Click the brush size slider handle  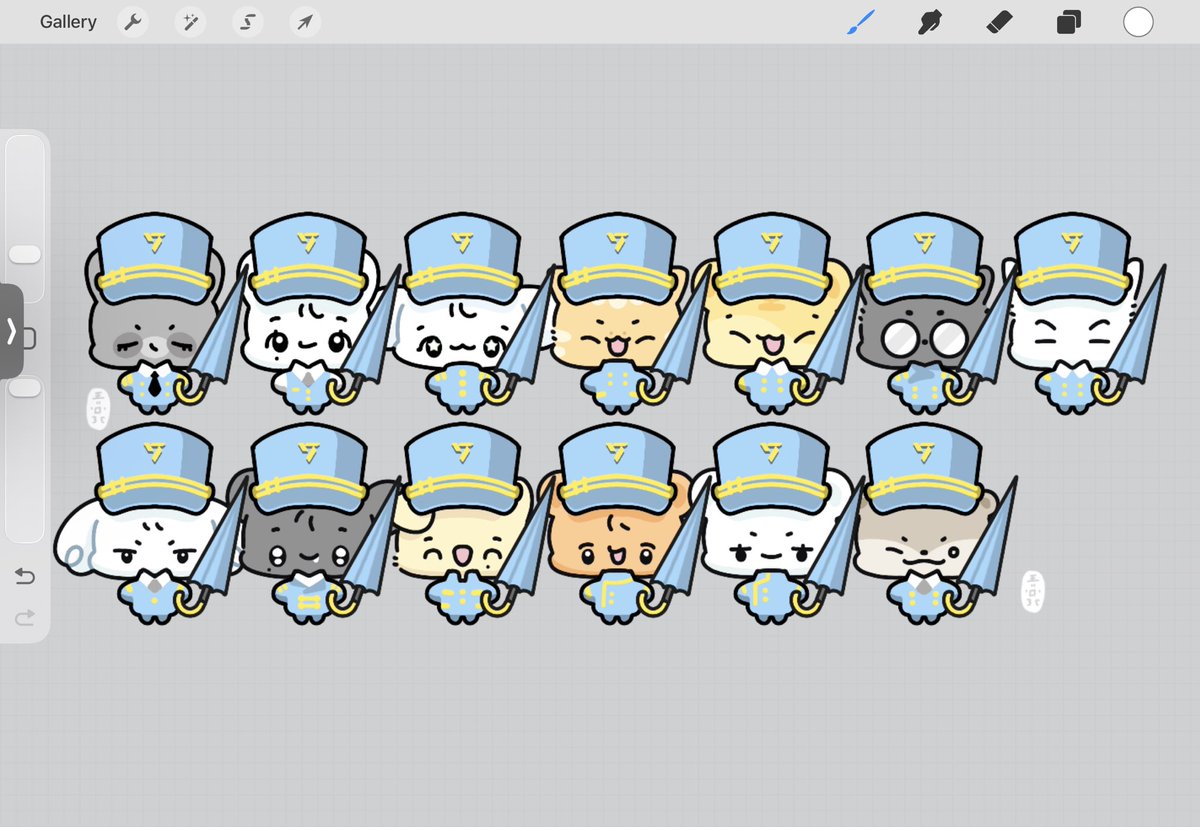(x=25, y=255)
